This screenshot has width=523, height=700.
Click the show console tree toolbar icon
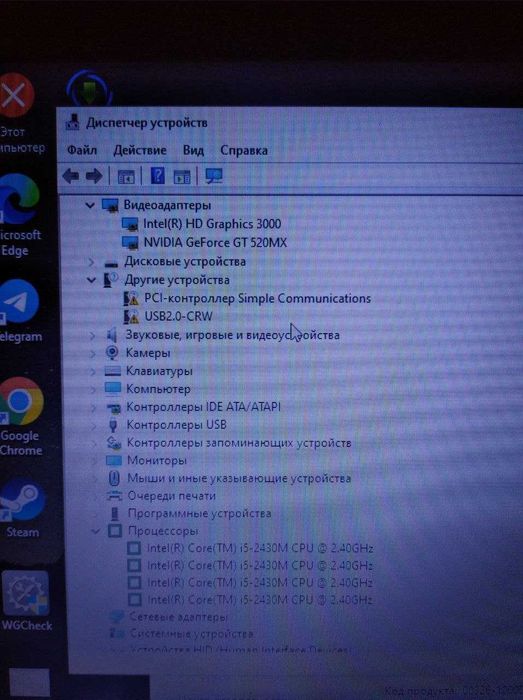coord(126,176)
